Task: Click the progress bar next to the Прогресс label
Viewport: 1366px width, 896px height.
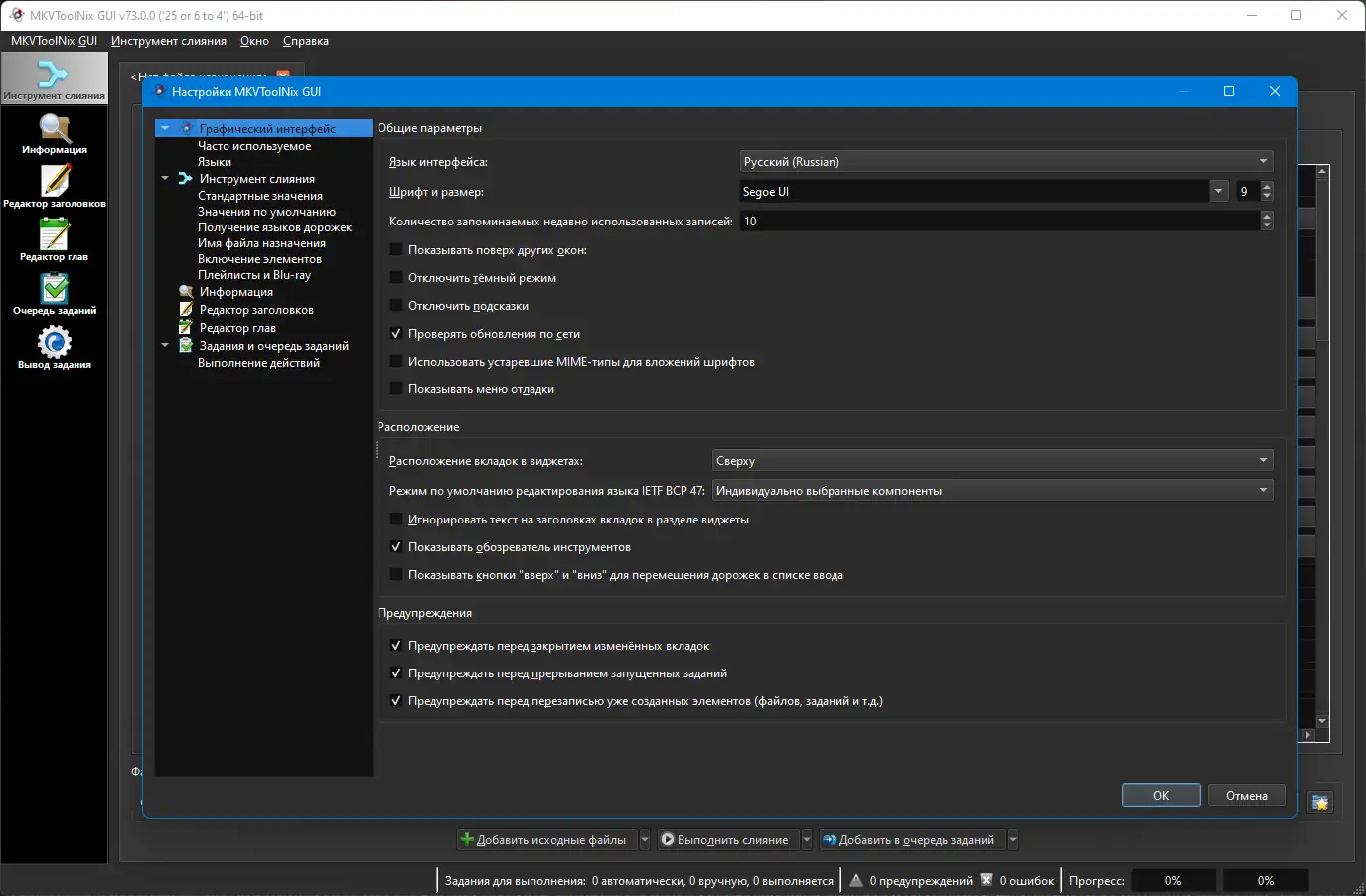Action: [1173, 880]
